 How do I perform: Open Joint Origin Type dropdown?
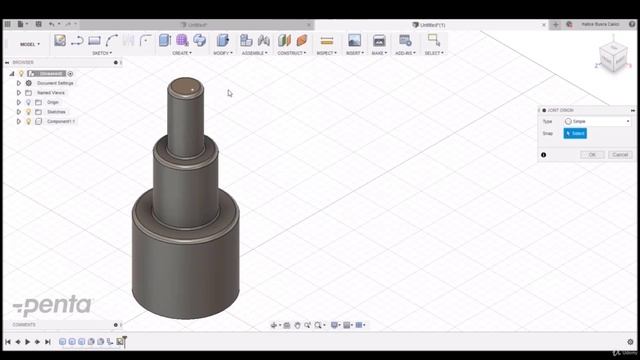pyautogui.click(x=597, y=122)
